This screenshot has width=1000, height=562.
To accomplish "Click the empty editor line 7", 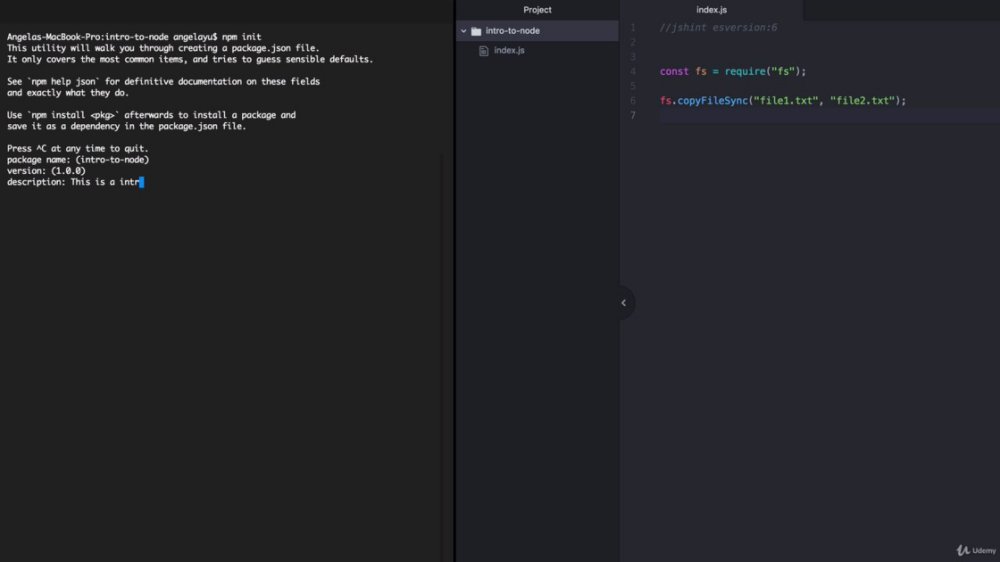I will (829, 115).
